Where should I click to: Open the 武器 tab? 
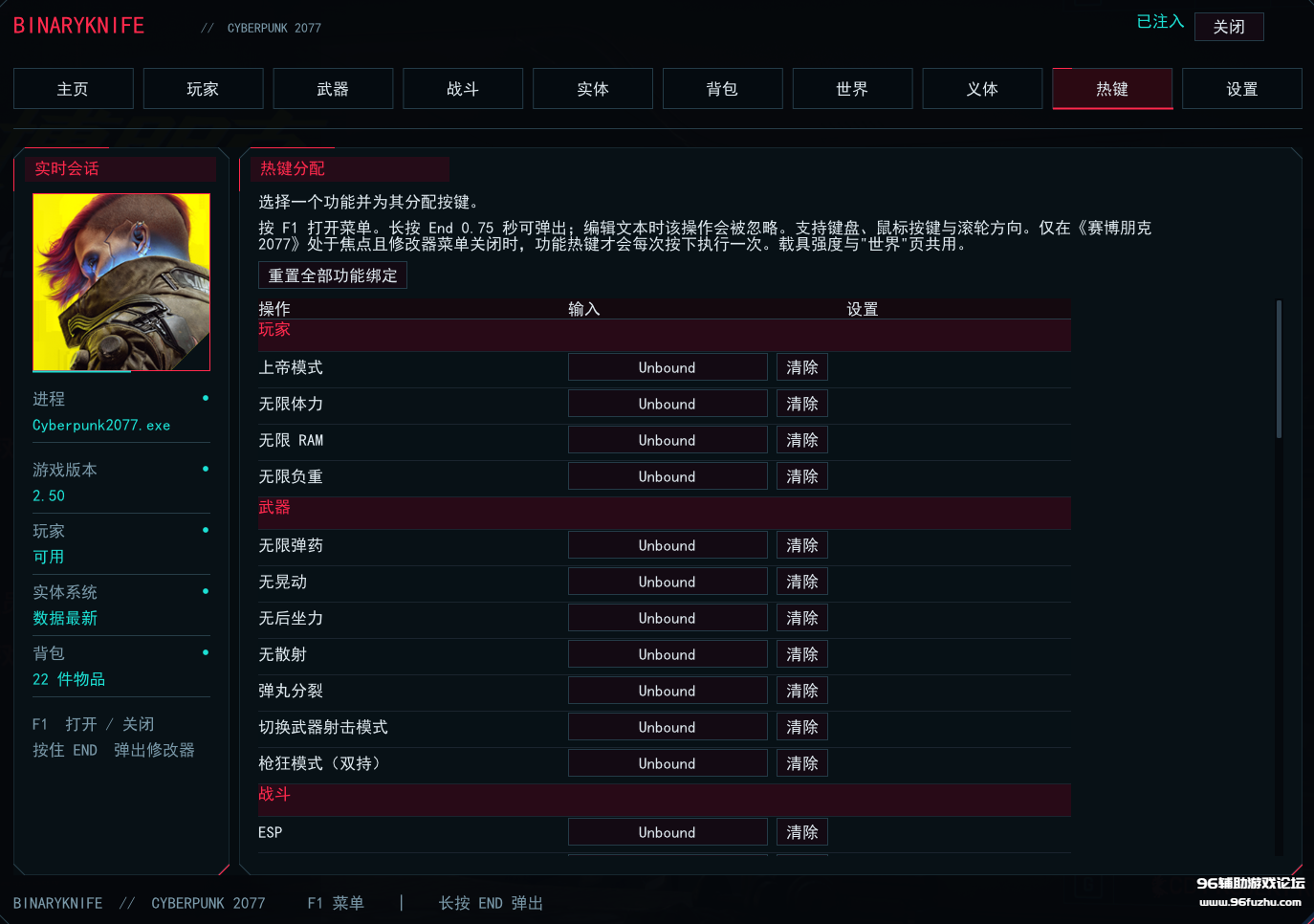(333, 89)
